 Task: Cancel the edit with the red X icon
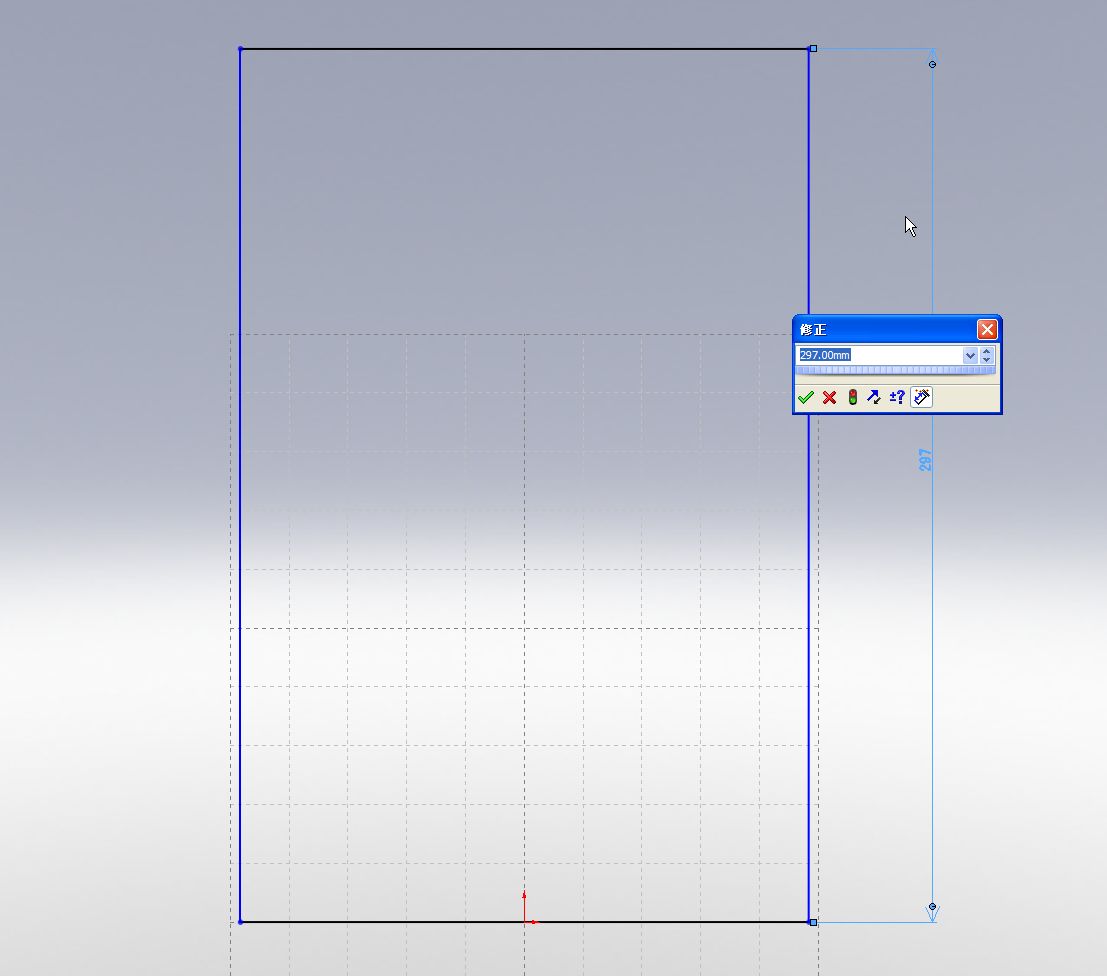829,397
